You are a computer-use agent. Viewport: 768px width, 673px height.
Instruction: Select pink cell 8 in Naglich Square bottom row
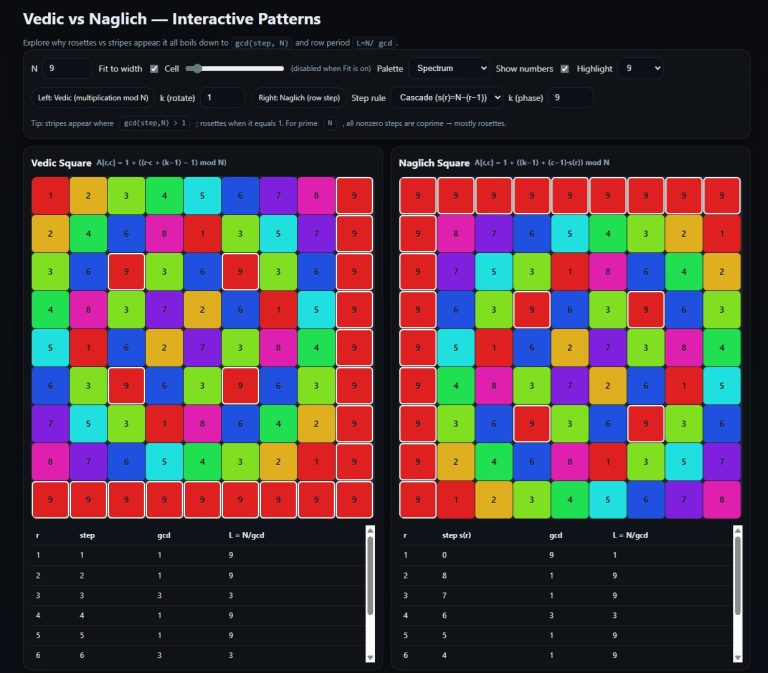point(721,500)
